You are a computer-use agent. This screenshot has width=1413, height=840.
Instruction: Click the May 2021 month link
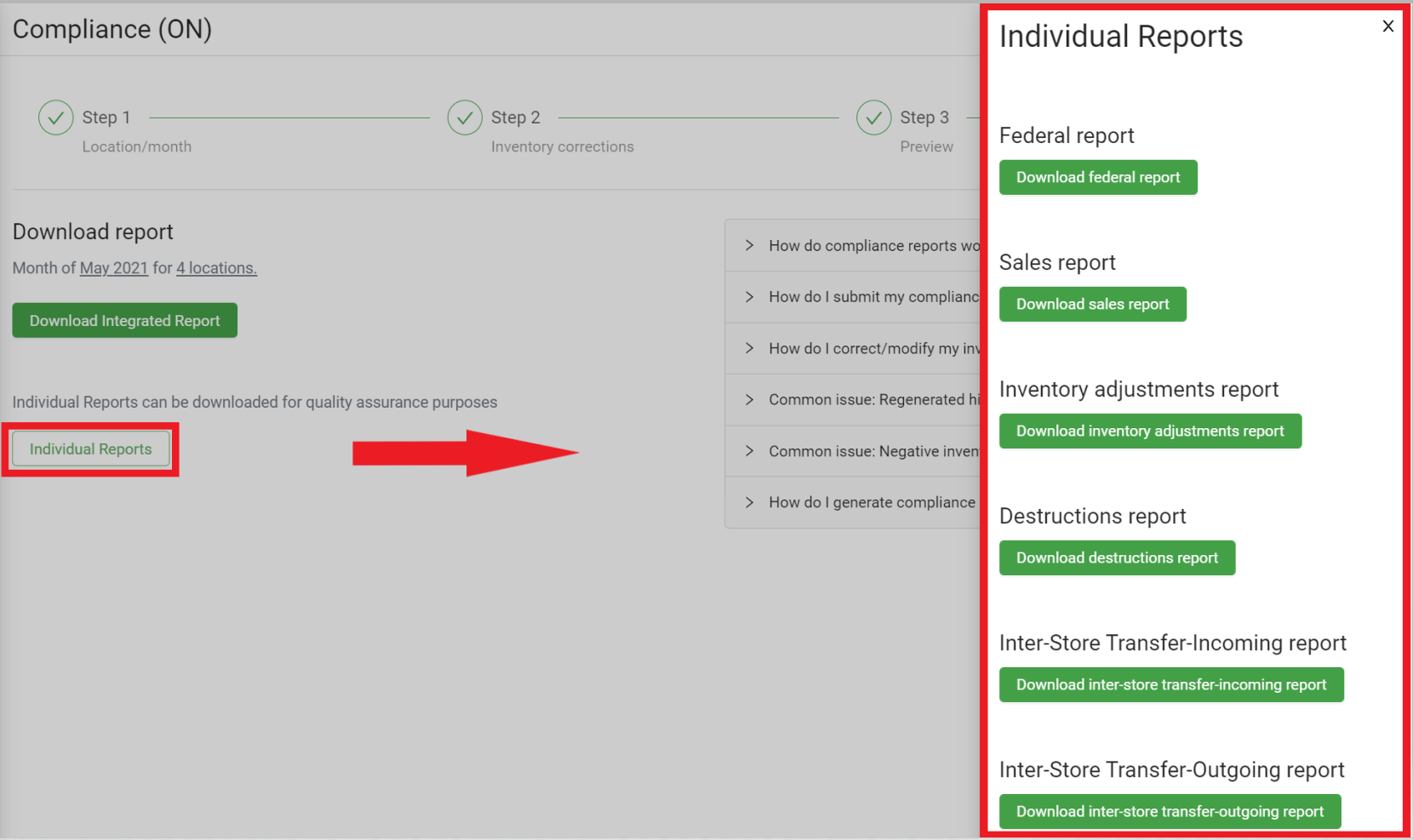pos(114,269)
